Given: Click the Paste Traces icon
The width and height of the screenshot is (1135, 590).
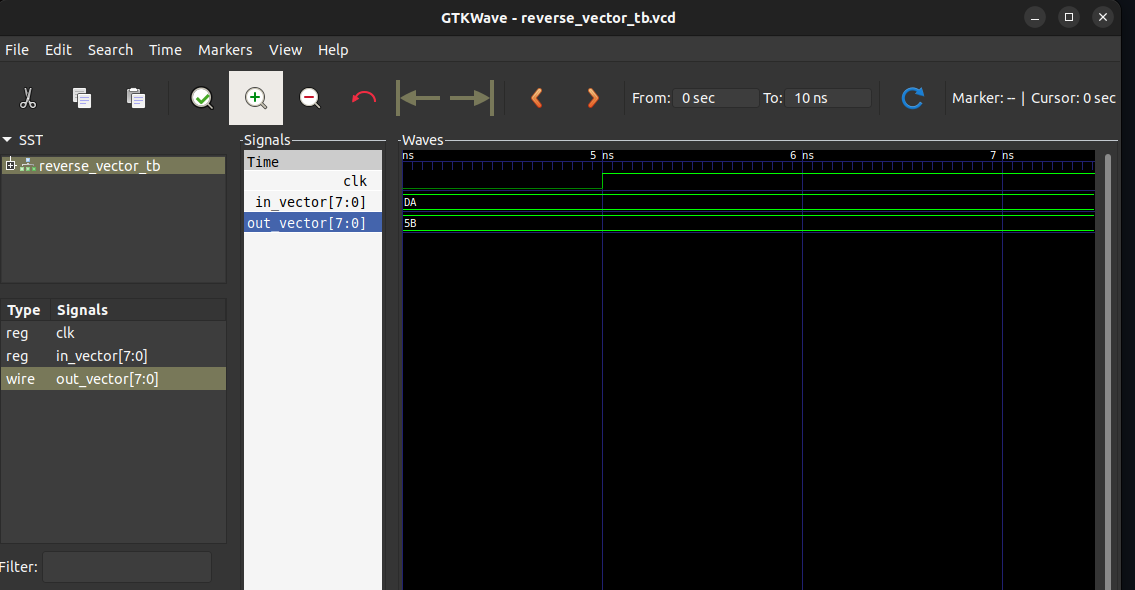Looking at the screenshot, I should tap(135, 97).
